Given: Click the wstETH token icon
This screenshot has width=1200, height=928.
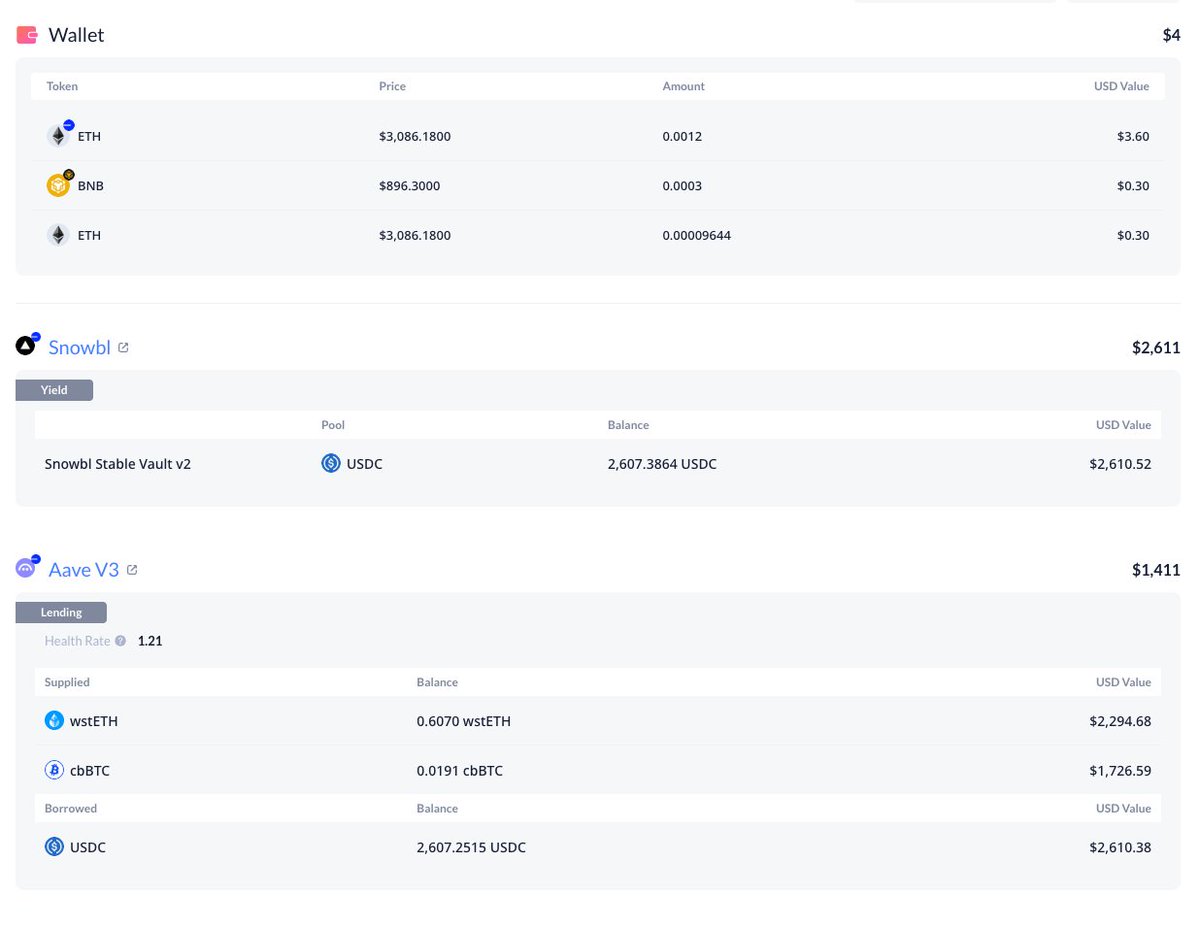Looking at the screenshot, I should (x=55, y=721).
